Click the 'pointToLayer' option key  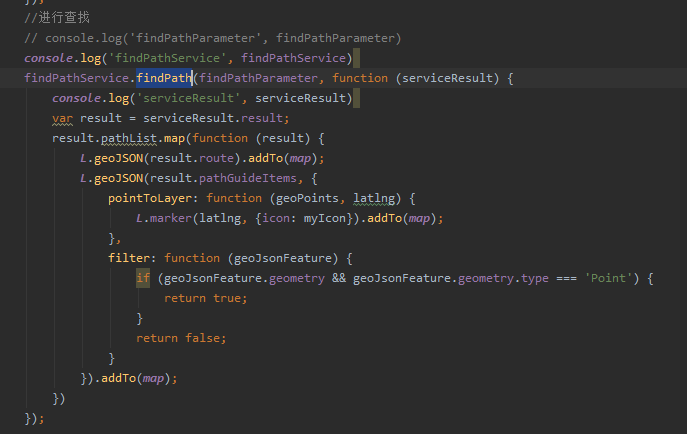click(150, 198)
